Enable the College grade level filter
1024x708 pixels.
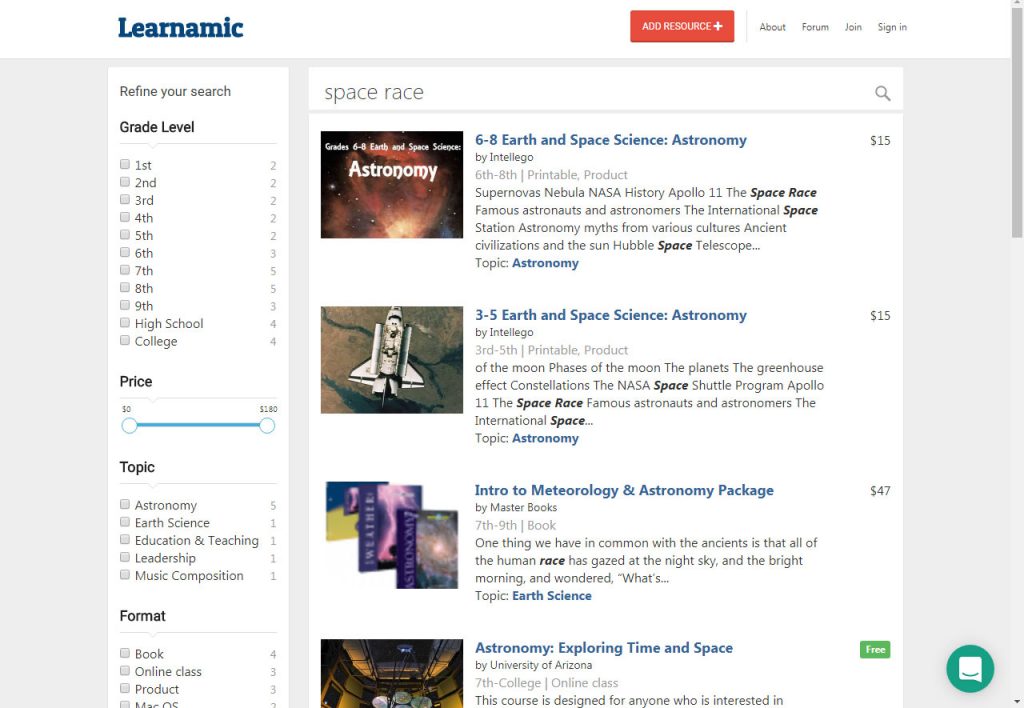125,341
